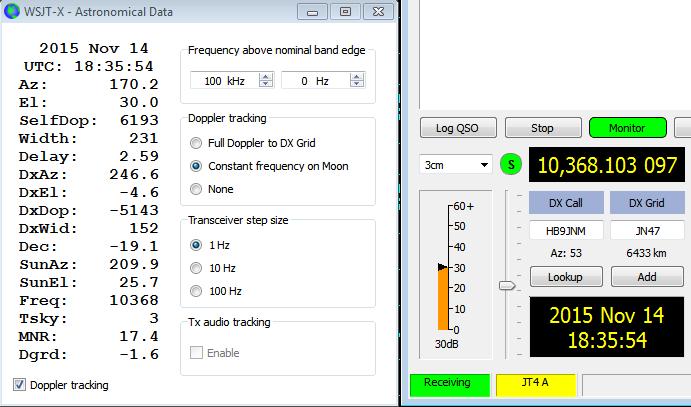Screen dimensions: 691x407
Task: Click the 30dB meter reading label
Action: point(446,344)
